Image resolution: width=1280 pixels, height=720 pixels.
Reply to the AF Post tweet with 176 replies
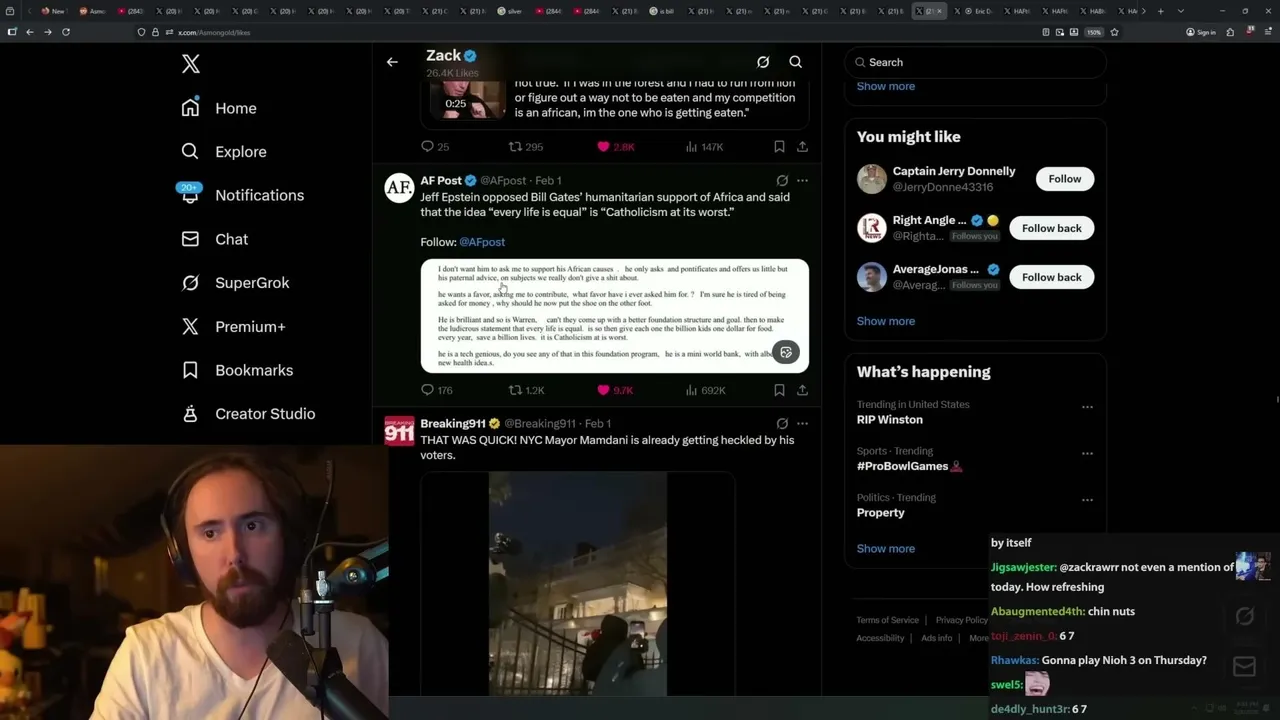point(437,390)
